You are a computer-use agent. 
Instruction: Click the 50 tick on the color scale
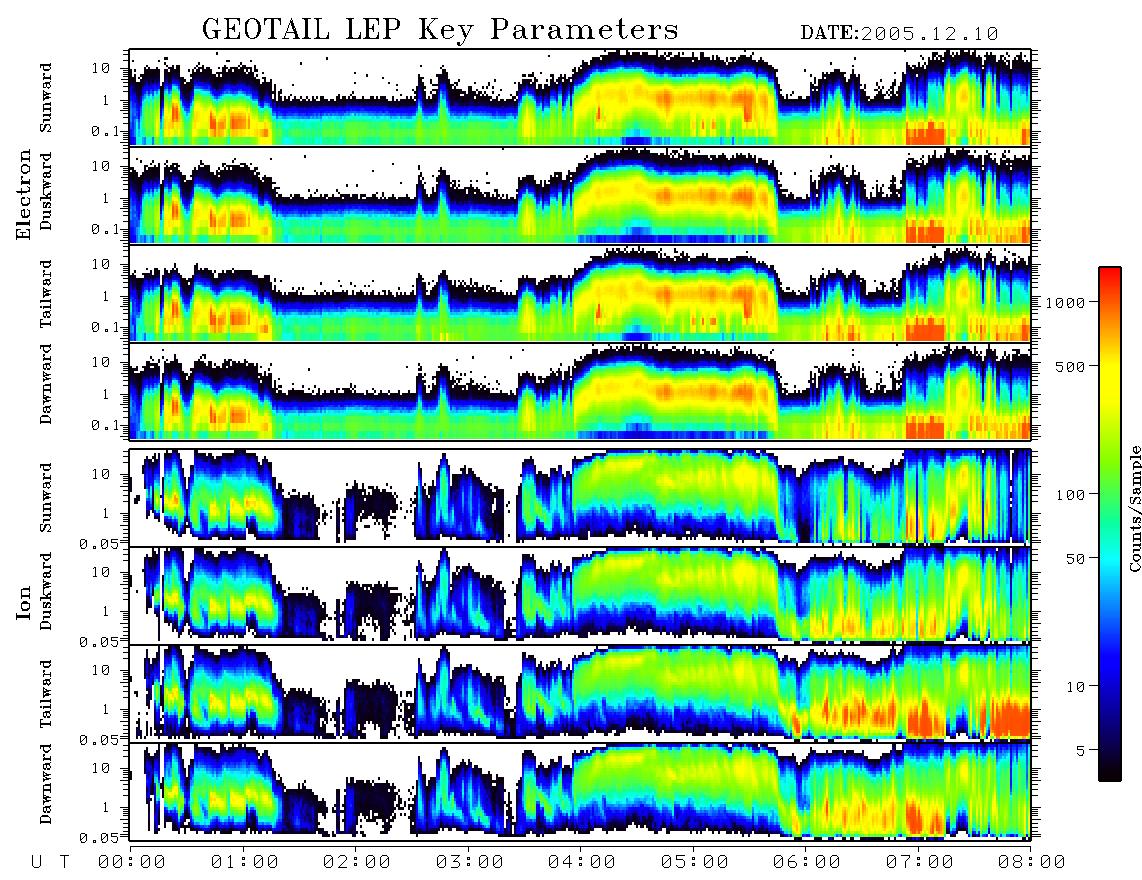click(x=1076, y=559)
